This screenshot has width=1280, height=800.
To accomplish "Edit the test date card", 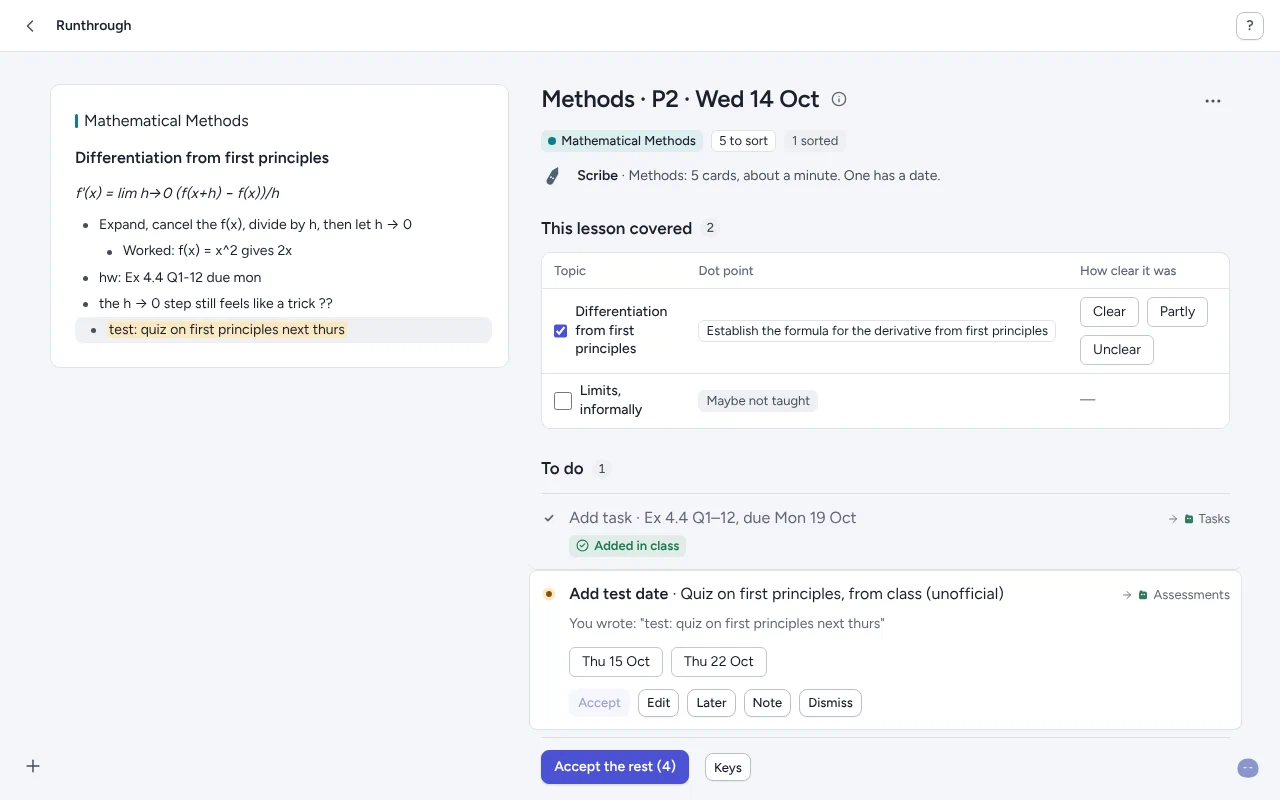I will pos(658,703).
